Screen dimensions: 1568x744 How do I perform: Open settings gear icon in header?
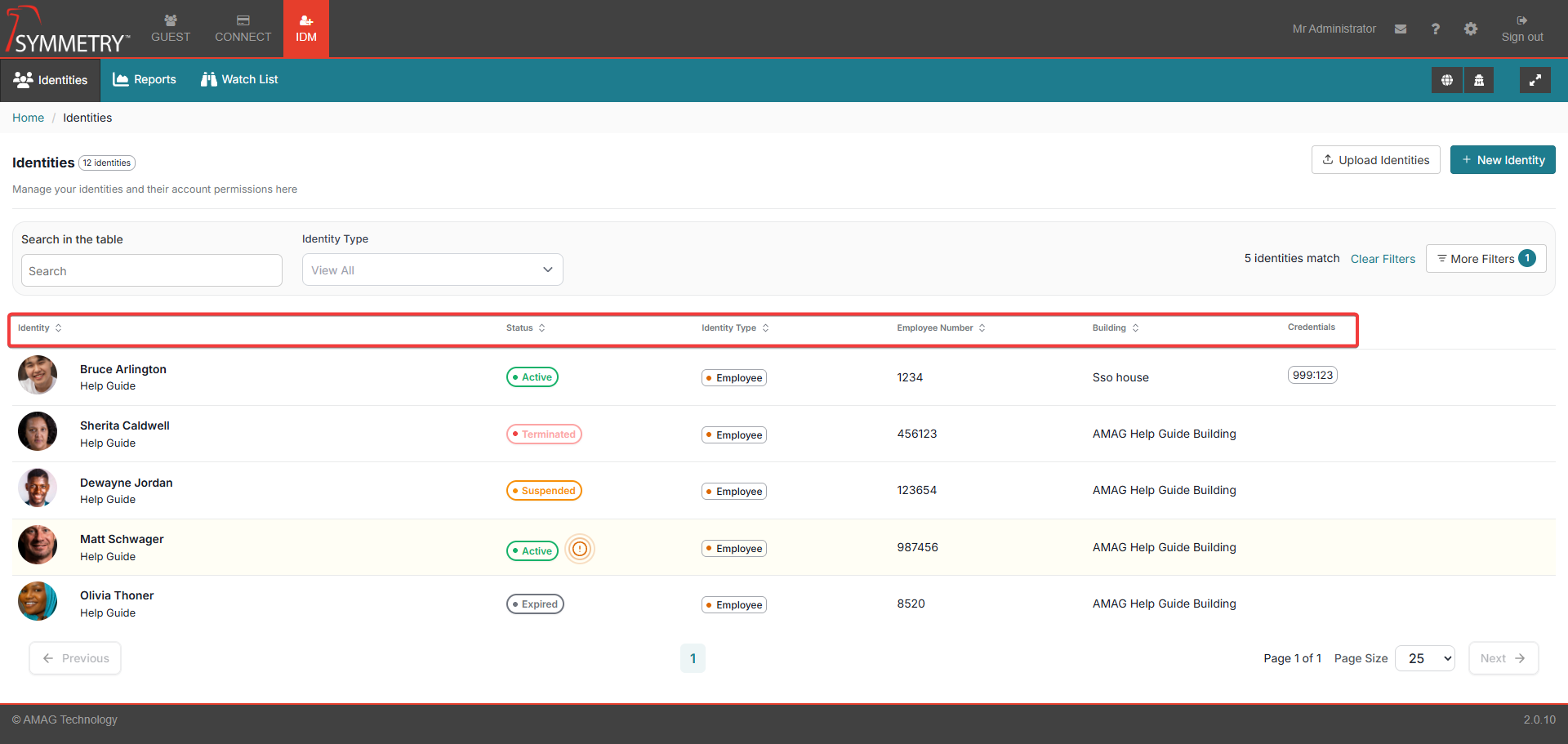coord(1470,29)
